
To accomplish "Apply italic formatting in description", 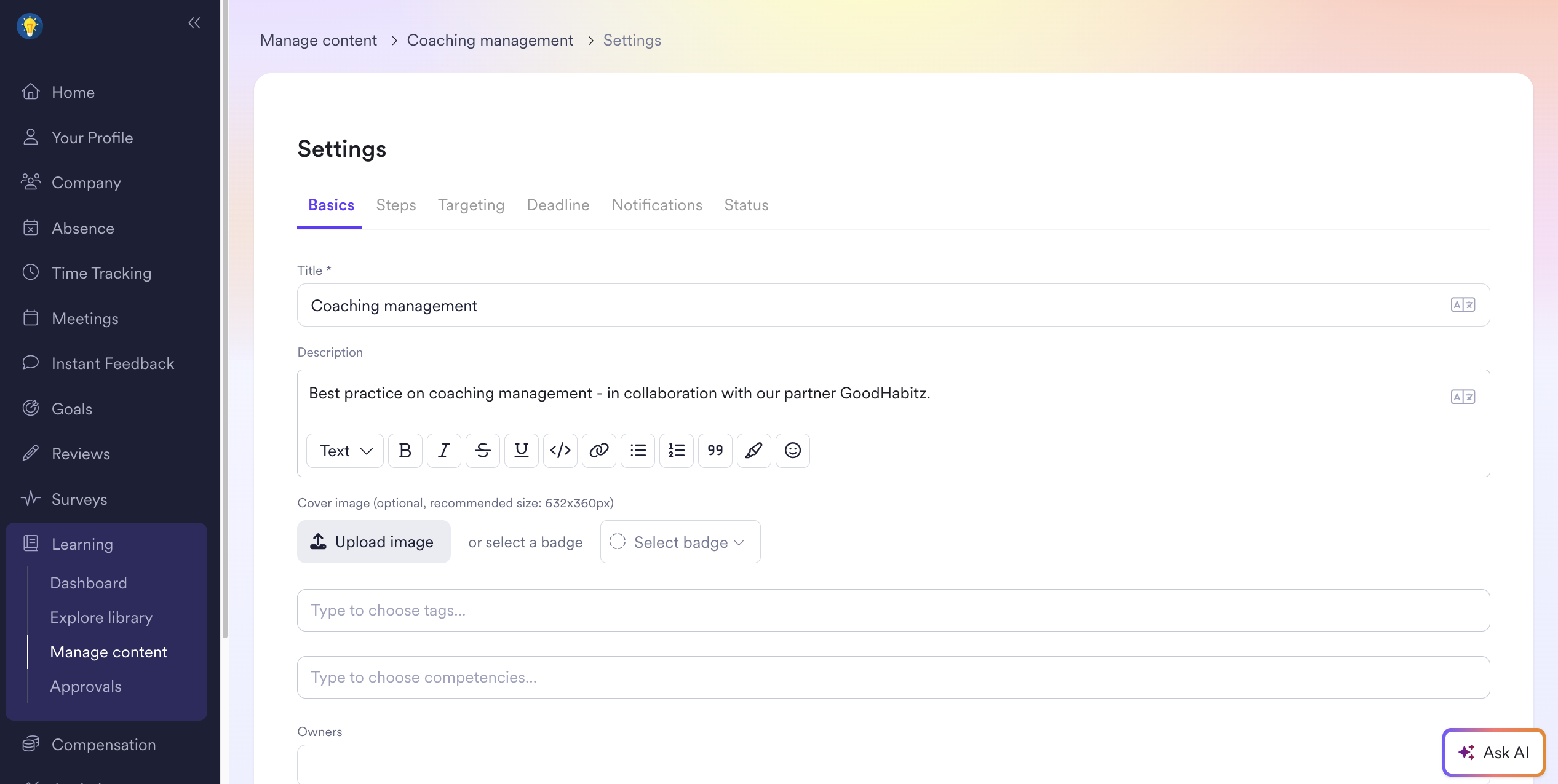I will [x=443, y=451].
